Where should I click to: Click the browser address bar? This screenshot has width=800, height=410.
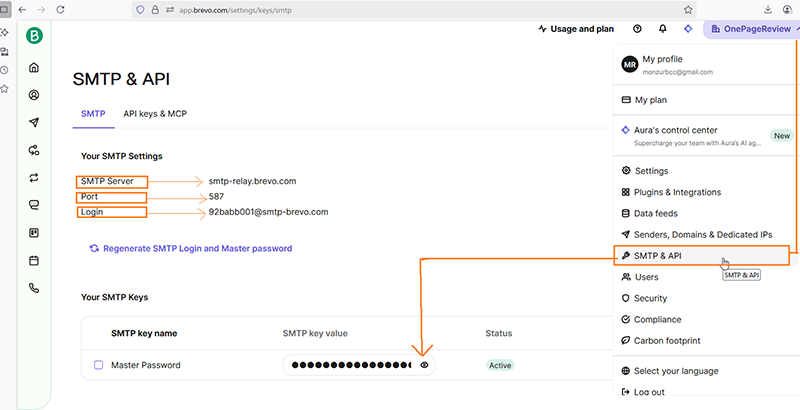(x=400, y=8)
